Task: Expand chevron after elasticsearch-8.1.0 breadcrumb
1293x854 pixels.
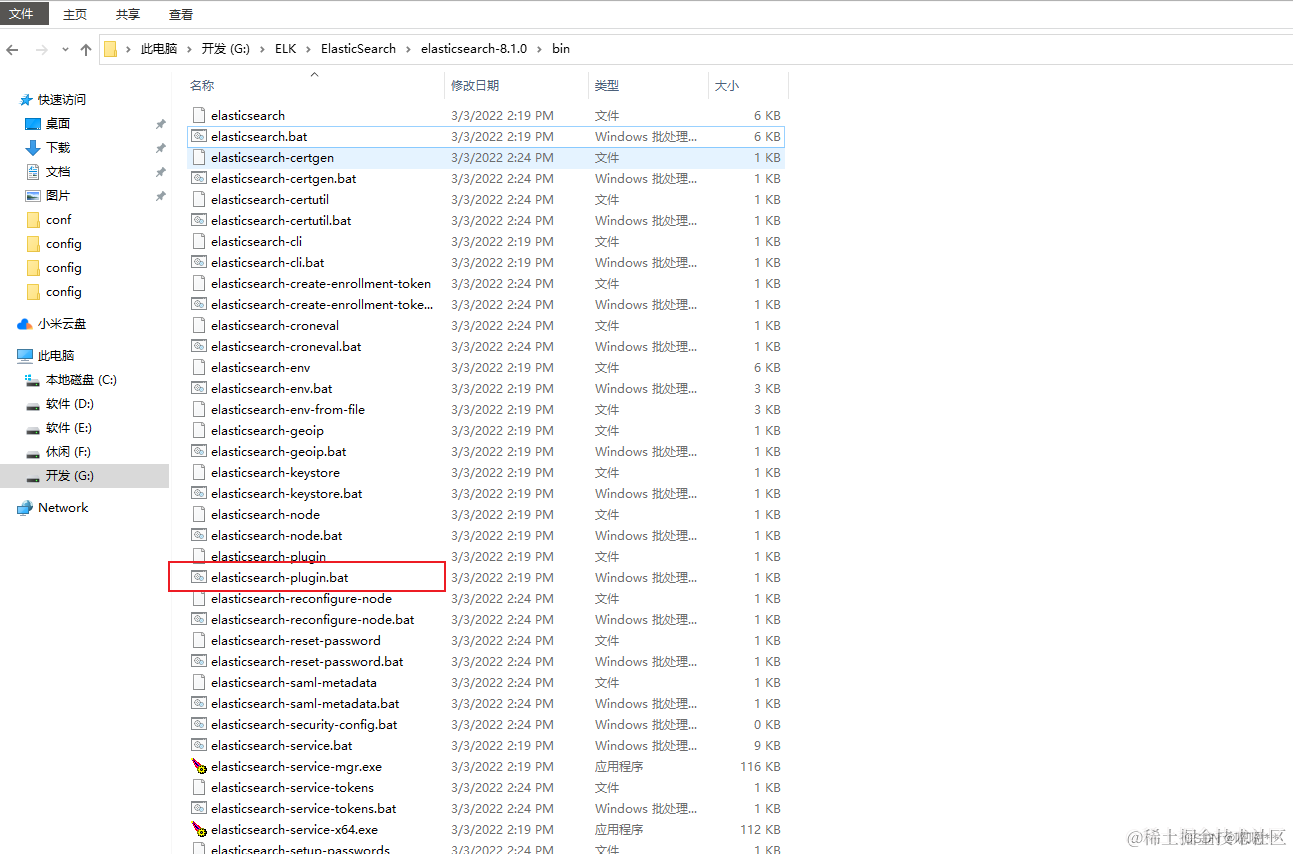Action: [539, 49]
